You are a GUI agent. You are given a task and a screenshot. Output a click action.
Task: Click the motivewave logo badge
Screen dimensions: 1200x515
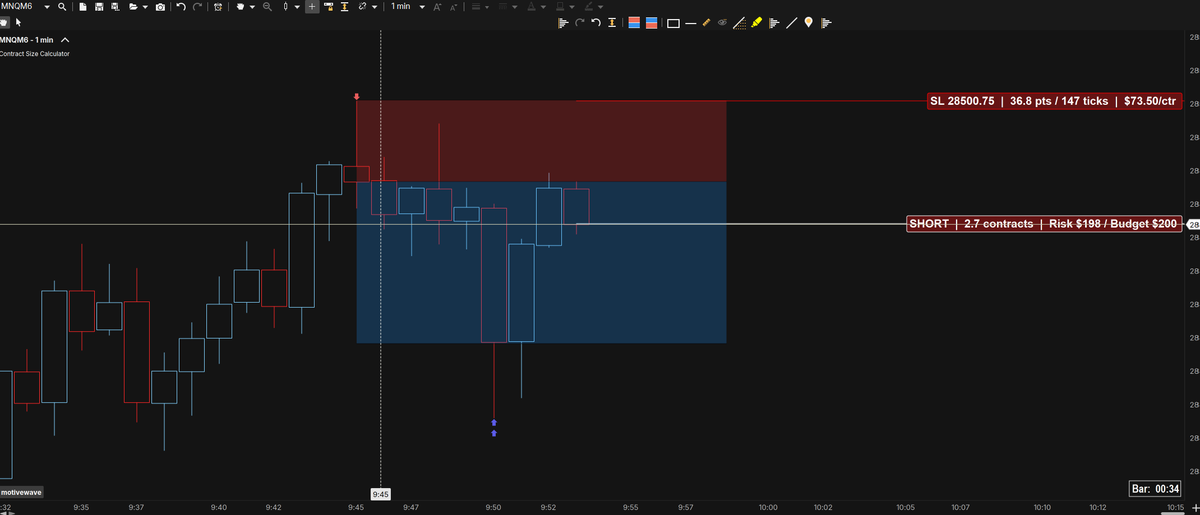point(21,493)
